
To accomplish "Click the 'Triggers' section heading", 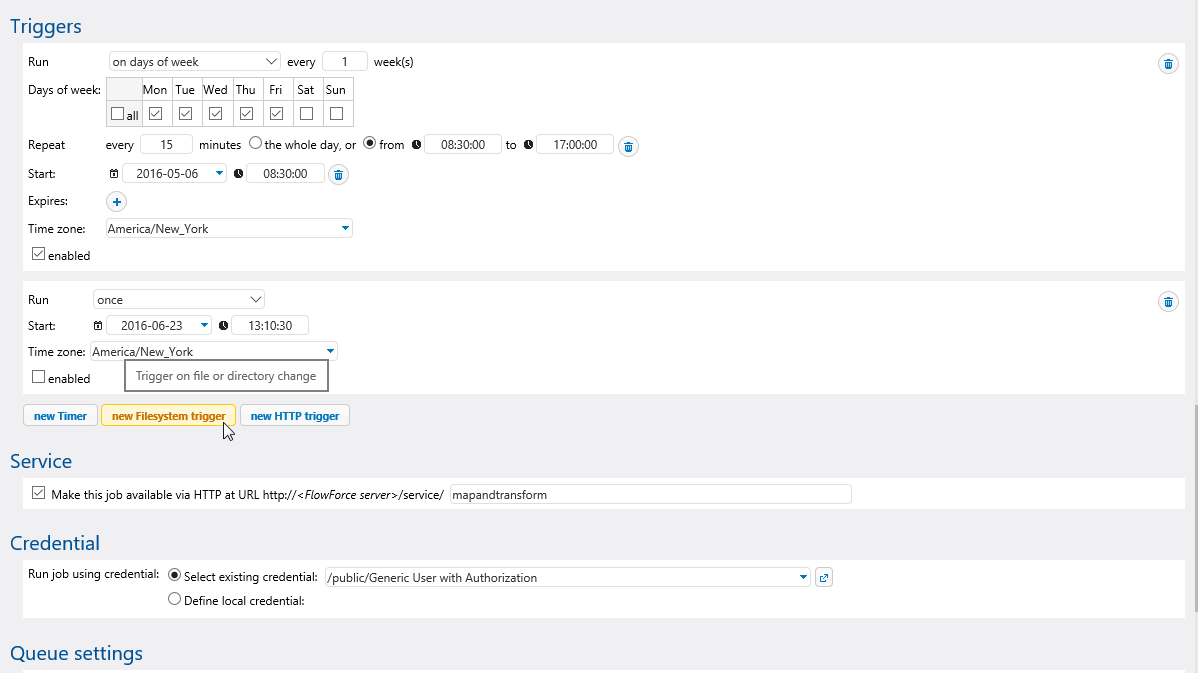I will coord(46,26).
